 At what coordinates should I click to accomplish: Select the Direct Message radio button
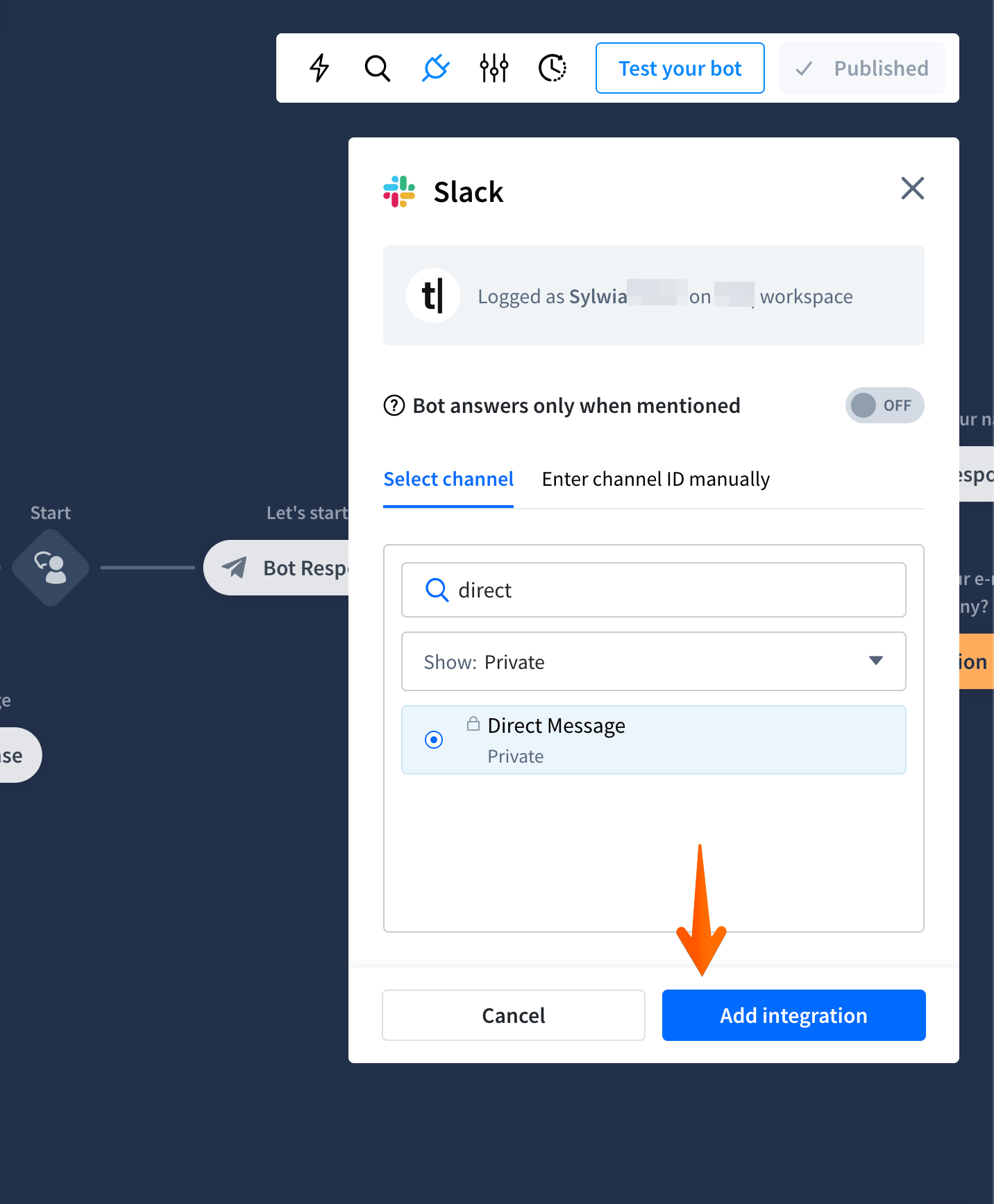pos(434,740)
